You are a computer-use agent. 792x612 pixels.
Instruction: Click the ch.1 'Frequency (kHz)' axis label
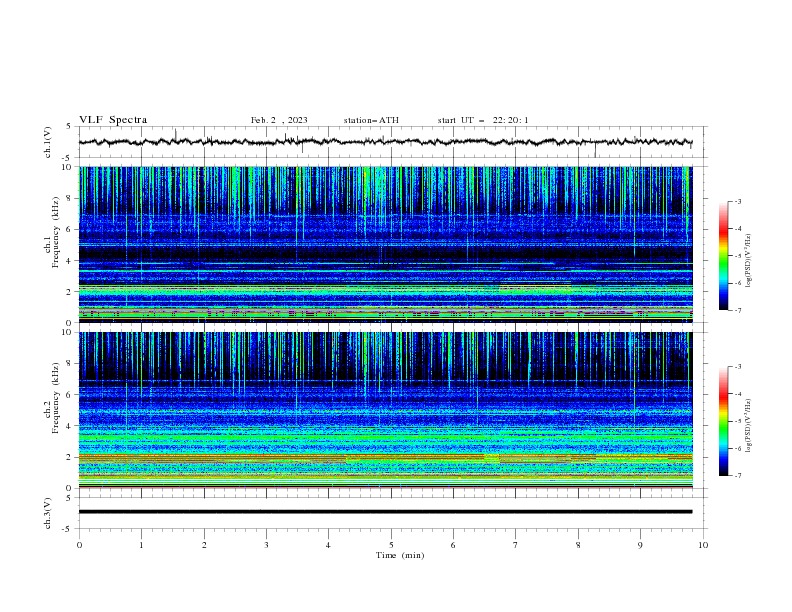click(x=56, y=232)
